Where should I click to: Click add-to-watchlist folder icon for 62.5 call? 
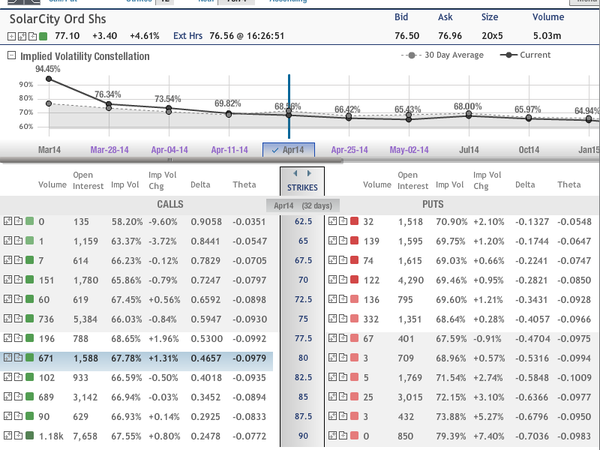[18, 221]
